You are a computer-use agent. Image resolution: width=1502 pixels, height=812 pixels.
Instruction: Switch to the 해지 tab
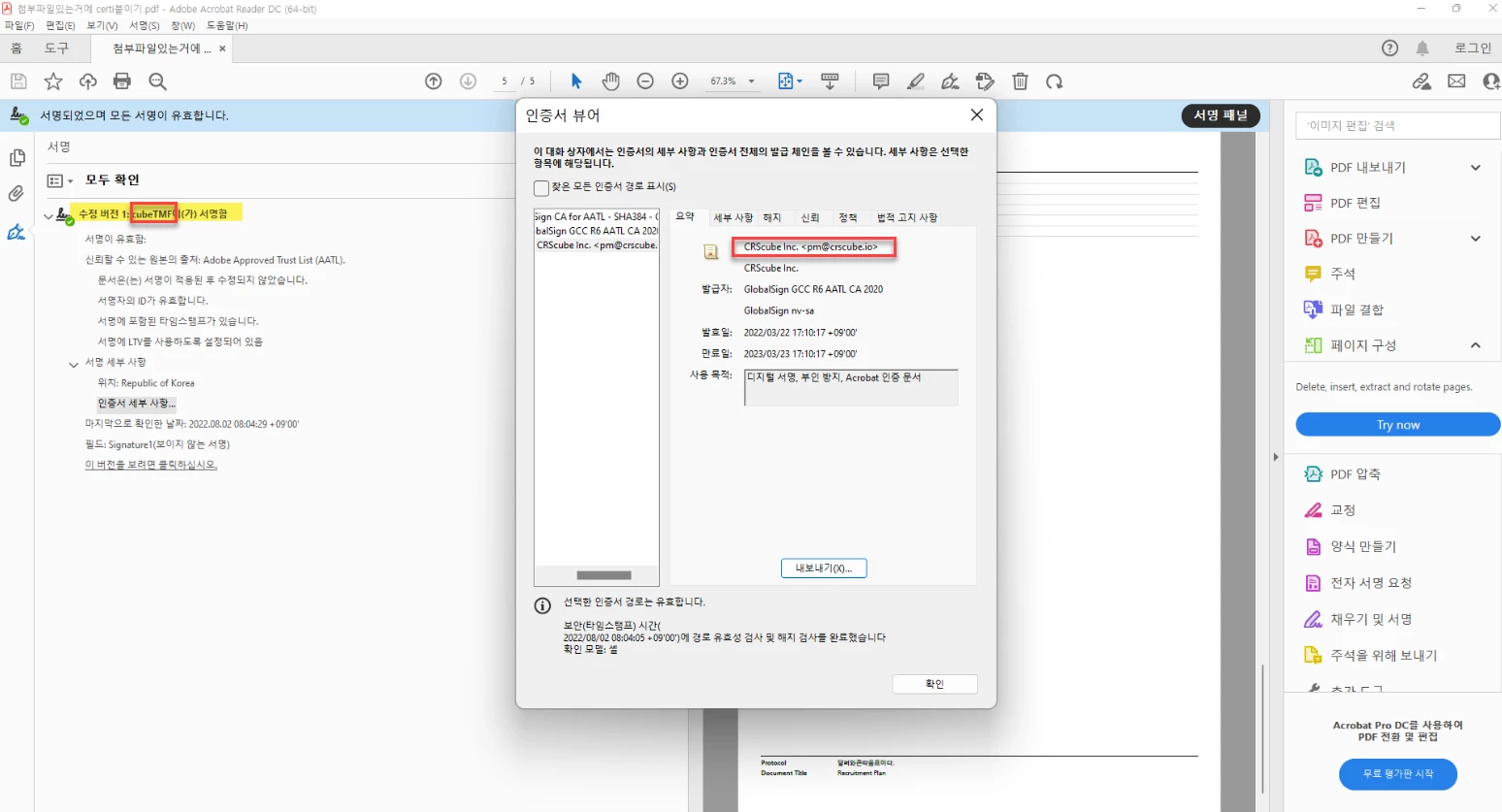pos(772,218)
